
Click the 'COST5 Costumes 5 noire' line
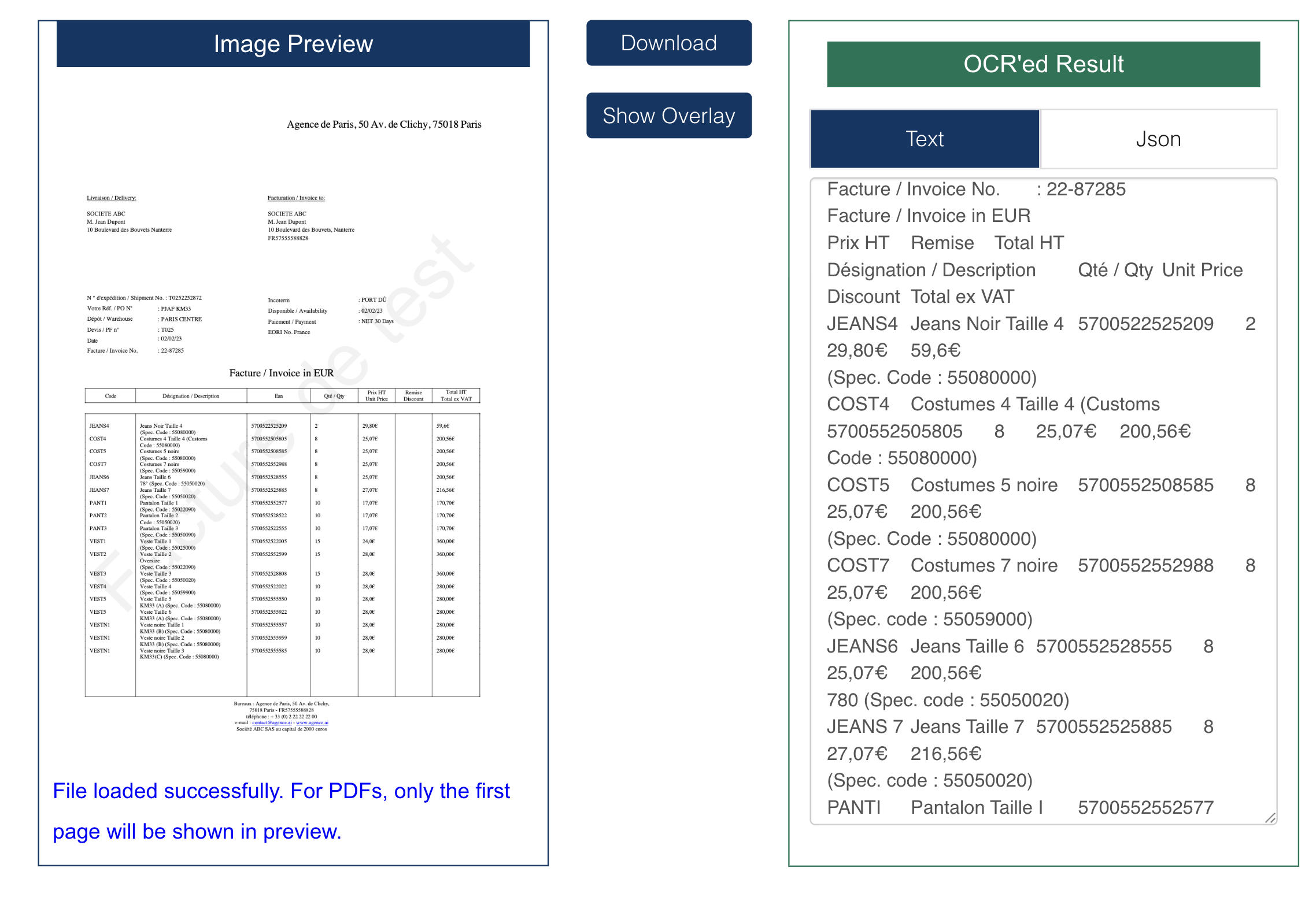coord(1041,485)
